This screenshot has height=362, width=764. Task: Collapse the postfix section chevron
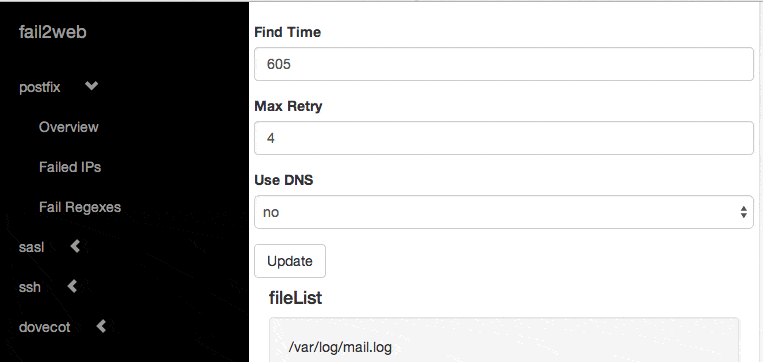[x=91, y=86]
